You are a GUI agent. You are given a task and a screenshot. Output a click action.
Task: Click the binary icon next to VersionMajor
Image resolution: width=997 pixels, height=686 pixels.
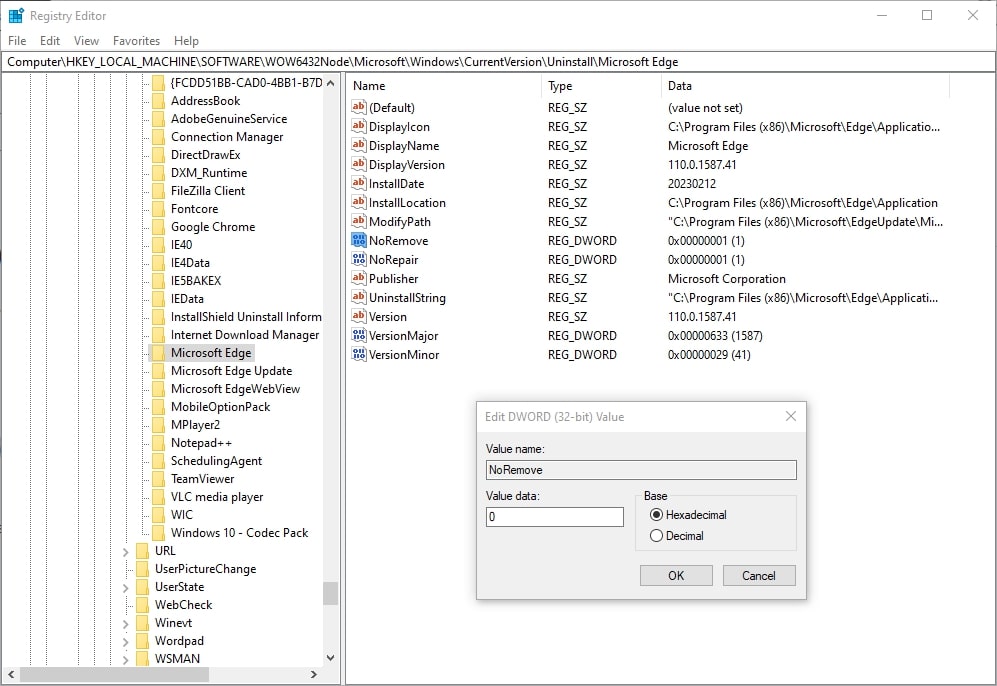pyautogui.click(x=359, y=335)
